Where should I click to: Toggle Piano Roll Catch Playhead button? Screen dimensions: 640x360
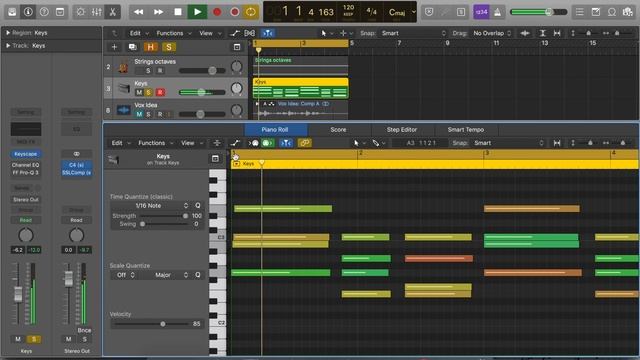(x=286, y=143)
